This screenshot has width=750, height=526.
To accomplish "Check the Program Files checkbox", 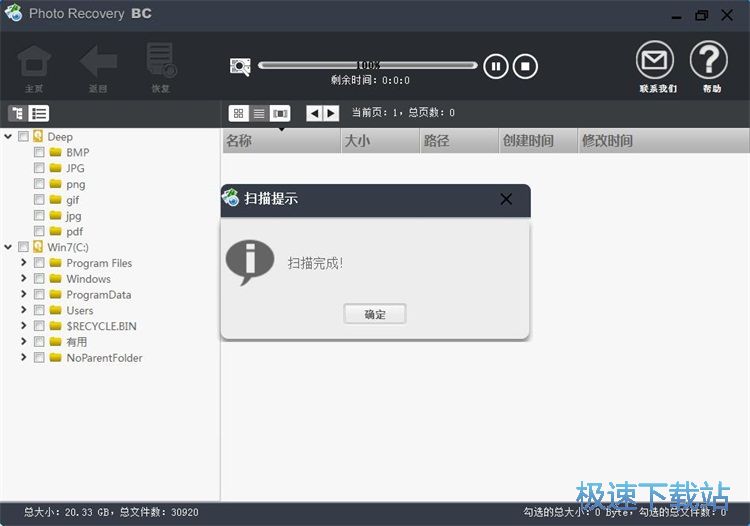I will coord(39,263).
